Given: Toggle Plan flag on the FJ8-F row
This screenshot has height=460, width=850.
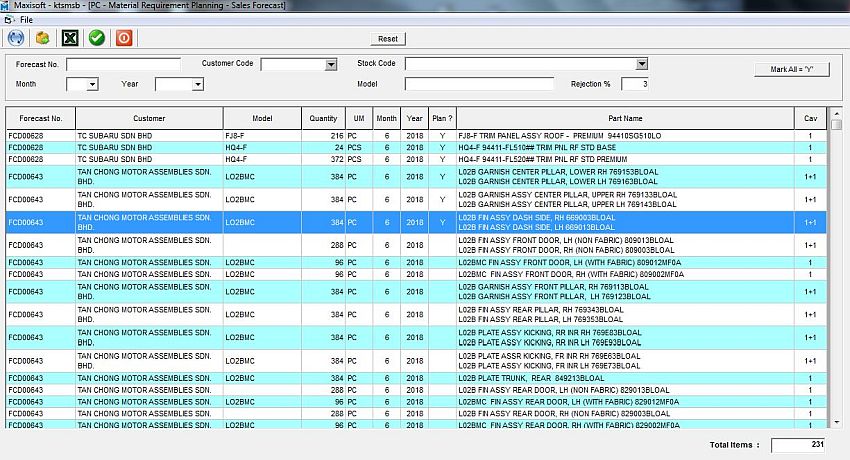Looking at the screenshot, I should click(x=442, y=135).
